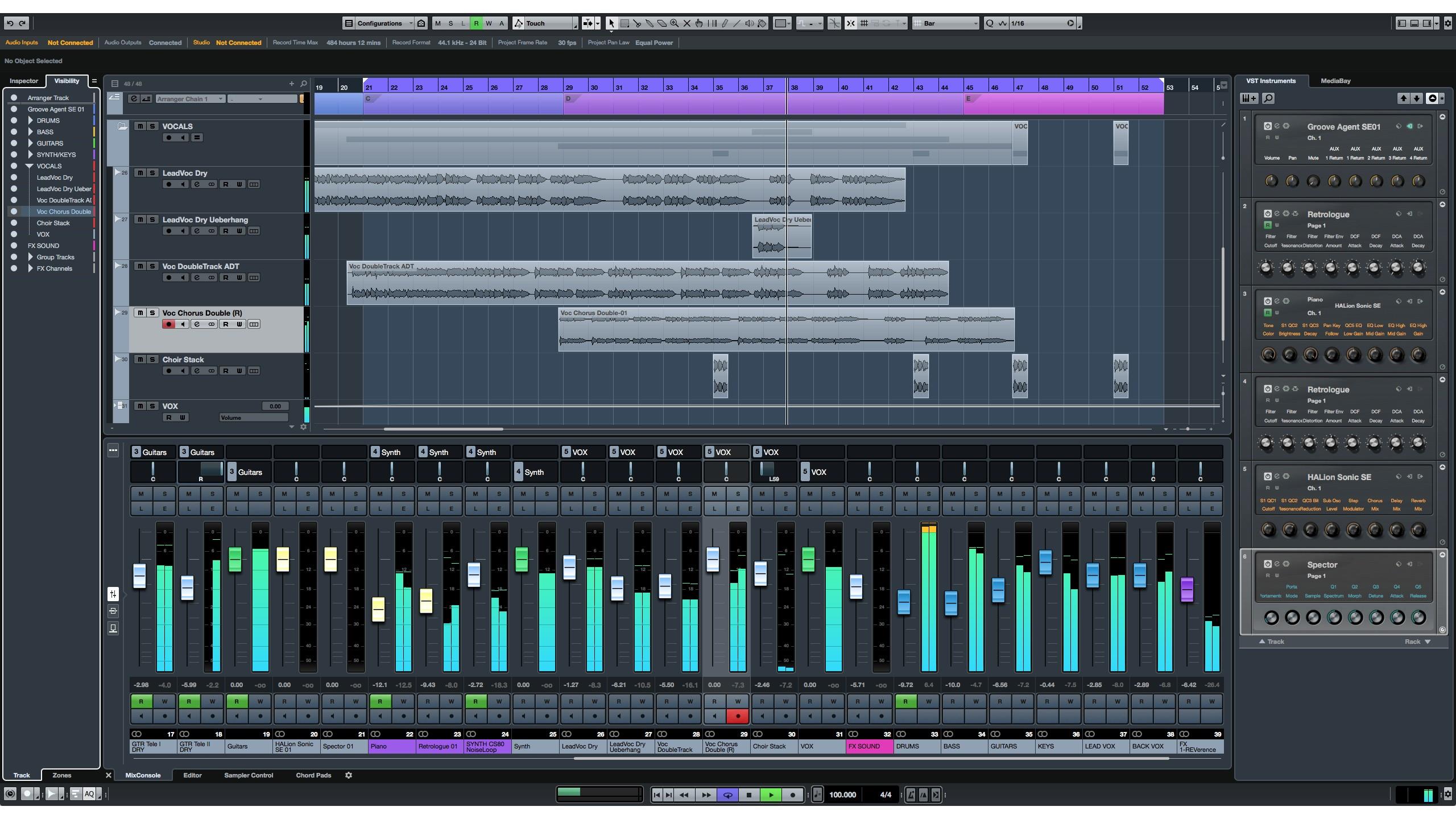Click the Inspector tab
Image resolution: width=1456 pixels, height=819 pixels.
click(x=24, y=81)
